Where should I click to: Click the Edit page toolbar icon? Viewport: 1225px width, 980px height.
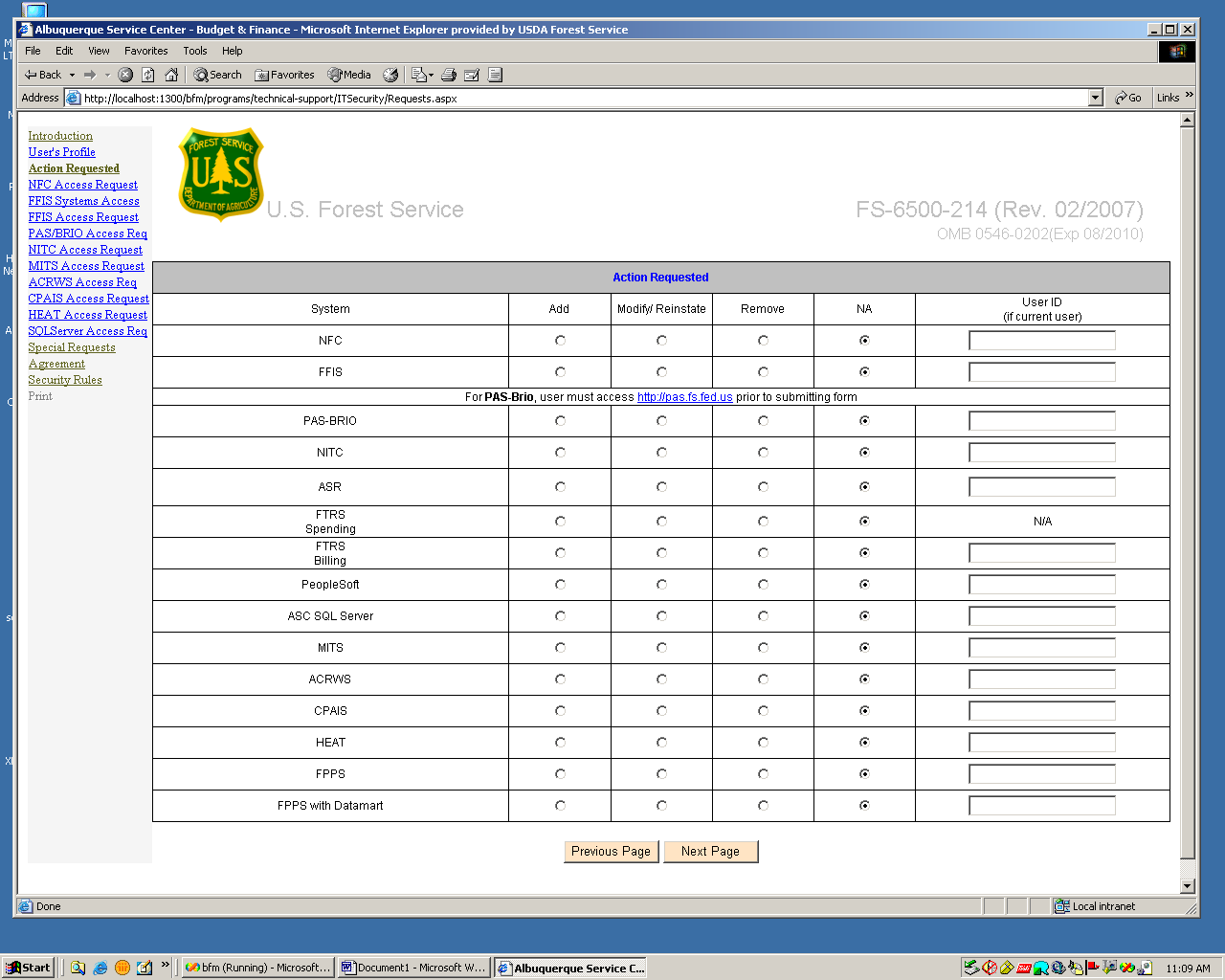coord(472,75)
